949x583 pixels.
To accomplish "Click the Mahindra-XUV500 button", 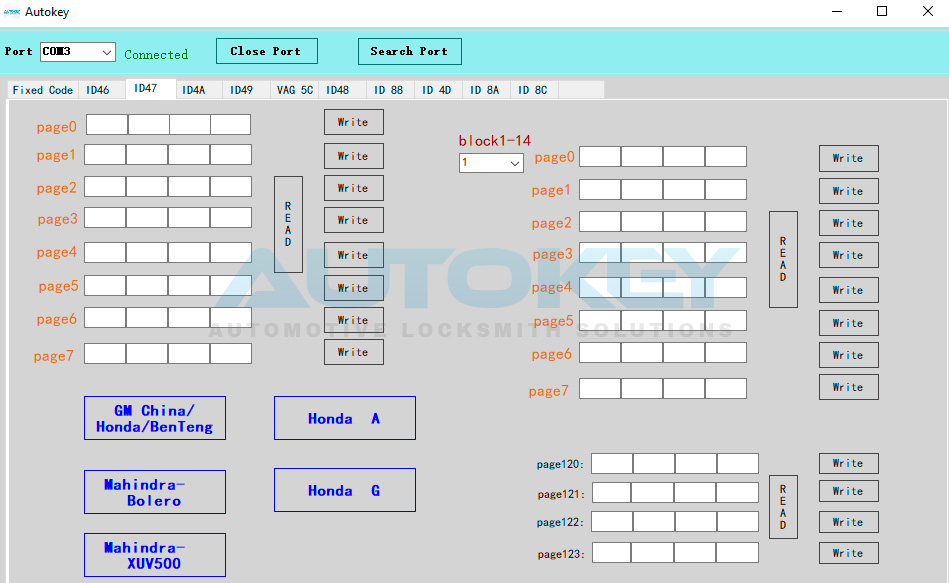I will pyautogui.click(x=155, y=555).
